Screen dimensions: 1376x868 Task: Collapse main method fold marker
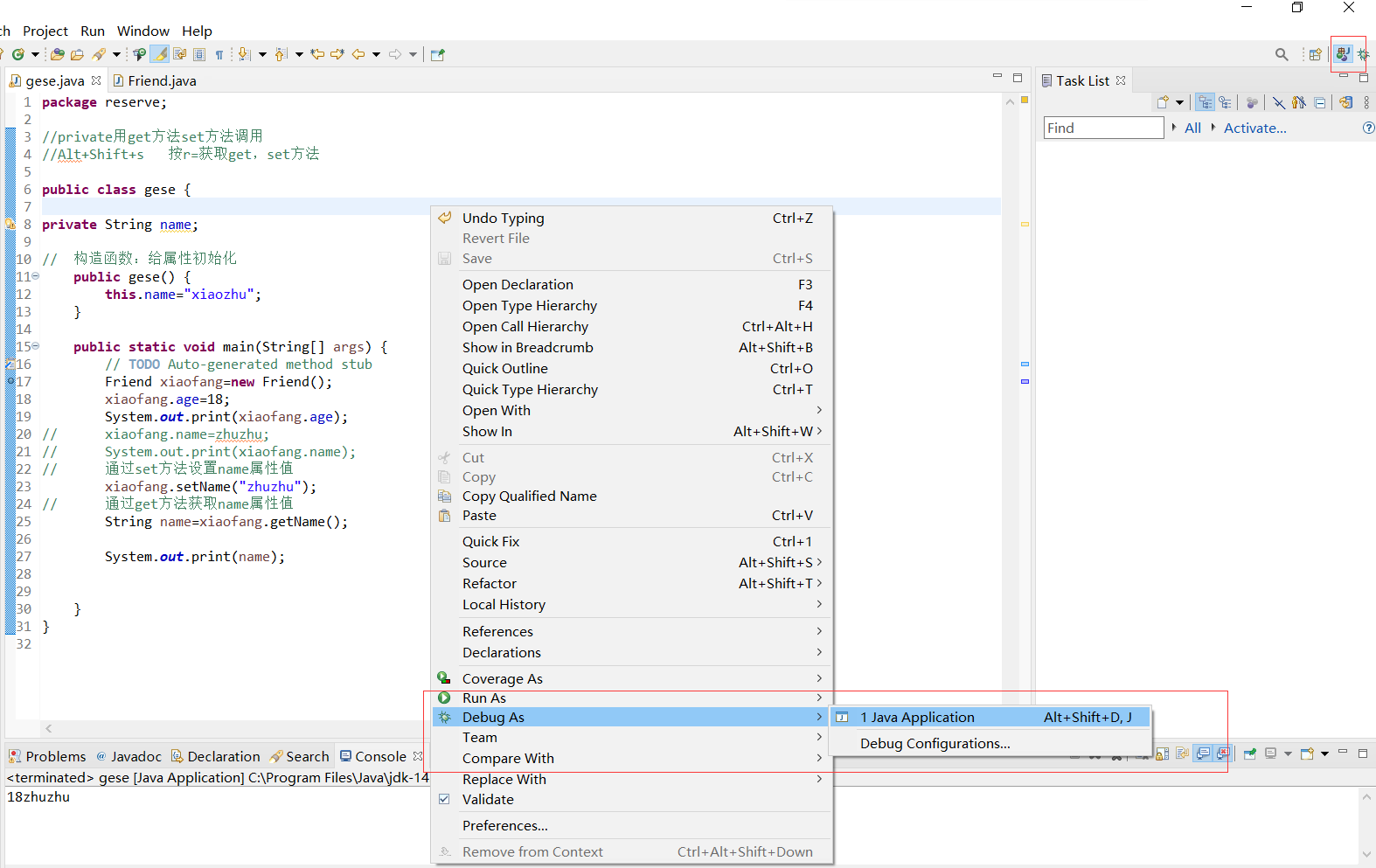click(36, 346)
